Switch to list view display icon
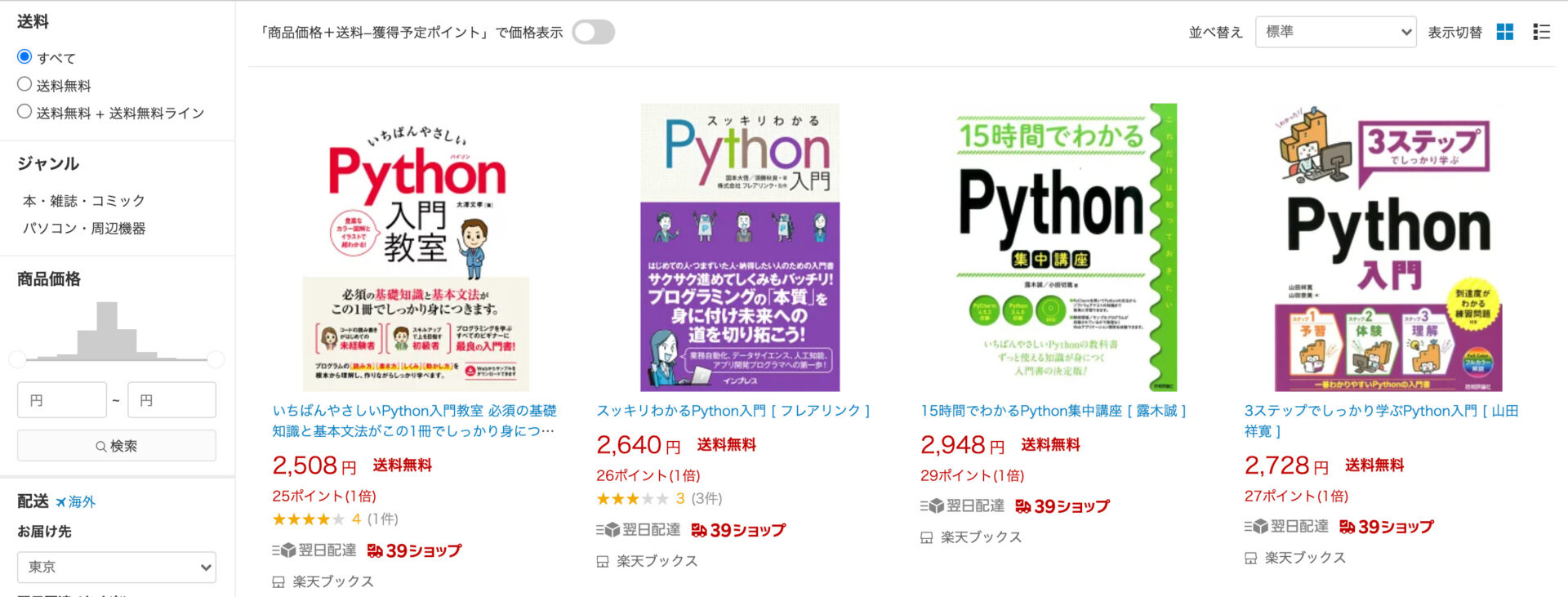 point(1541,32)
